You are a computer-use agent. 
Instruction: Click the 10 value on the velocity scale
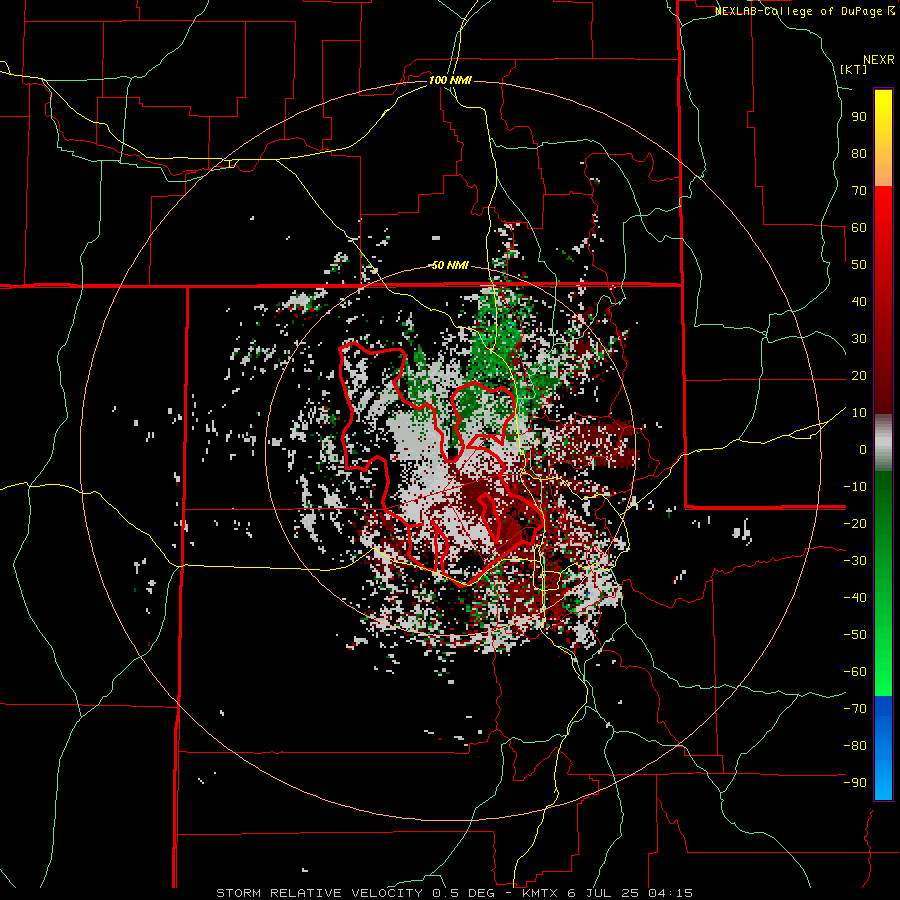(859, 413)
